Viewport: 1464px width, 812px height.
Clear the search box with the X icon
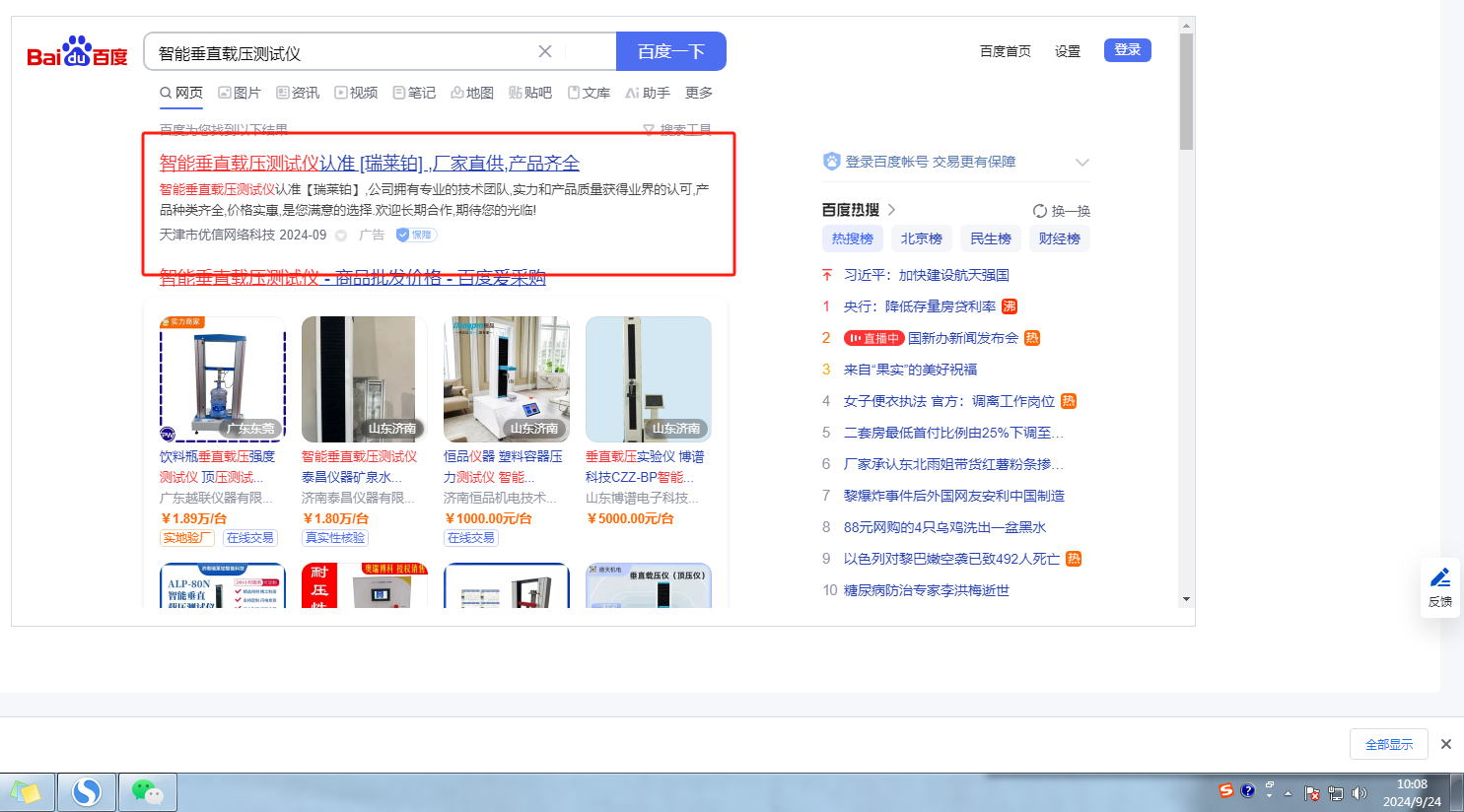[544, 51]
